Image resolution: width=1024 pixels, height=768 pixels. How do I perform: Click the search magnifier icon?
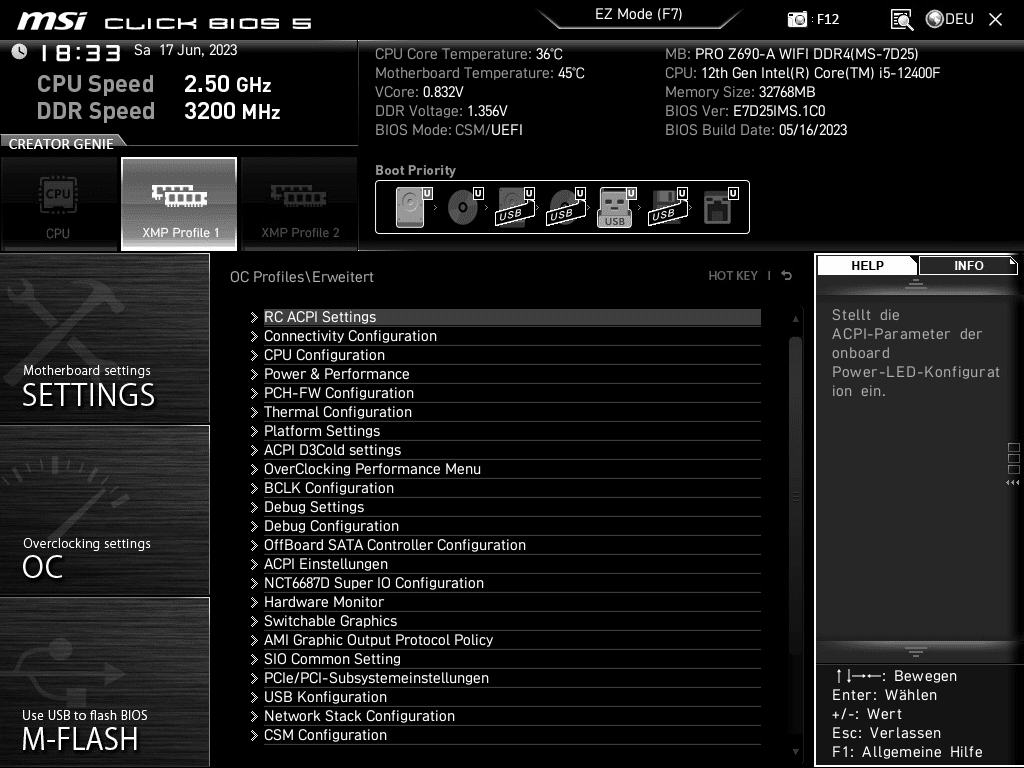tap(902, 20)
